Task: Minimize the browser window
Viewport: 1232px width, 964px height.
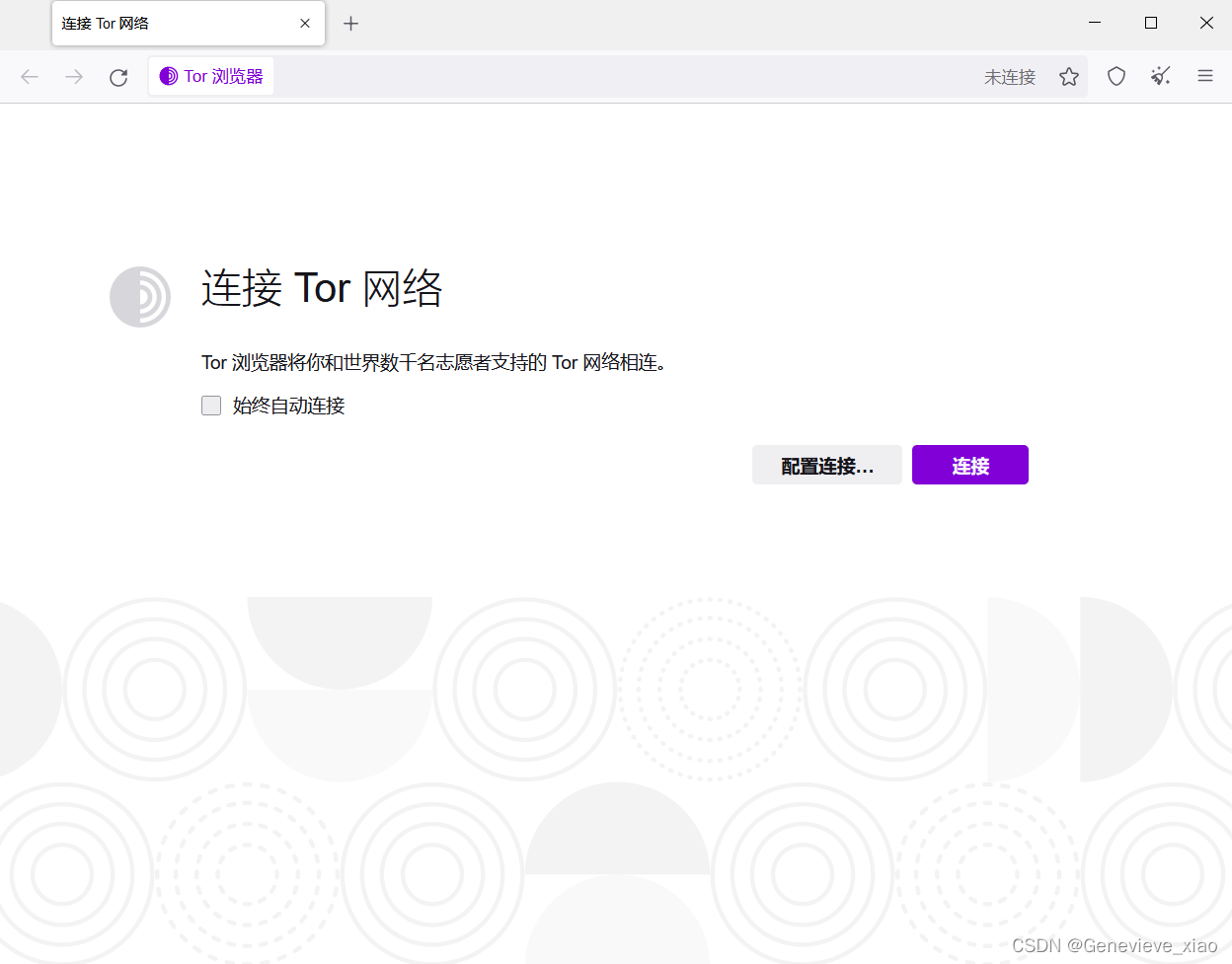Action: click(x=1095, y=23)
